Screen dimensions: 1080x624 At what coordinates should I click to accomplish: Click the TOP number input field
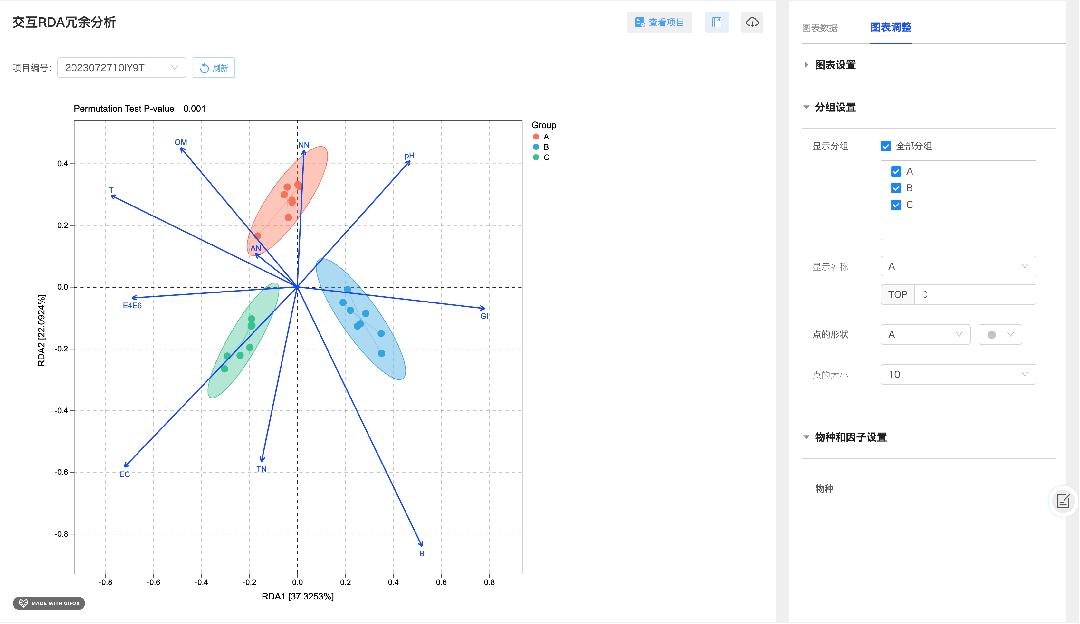pyautogui.click(x=973, y=294)
